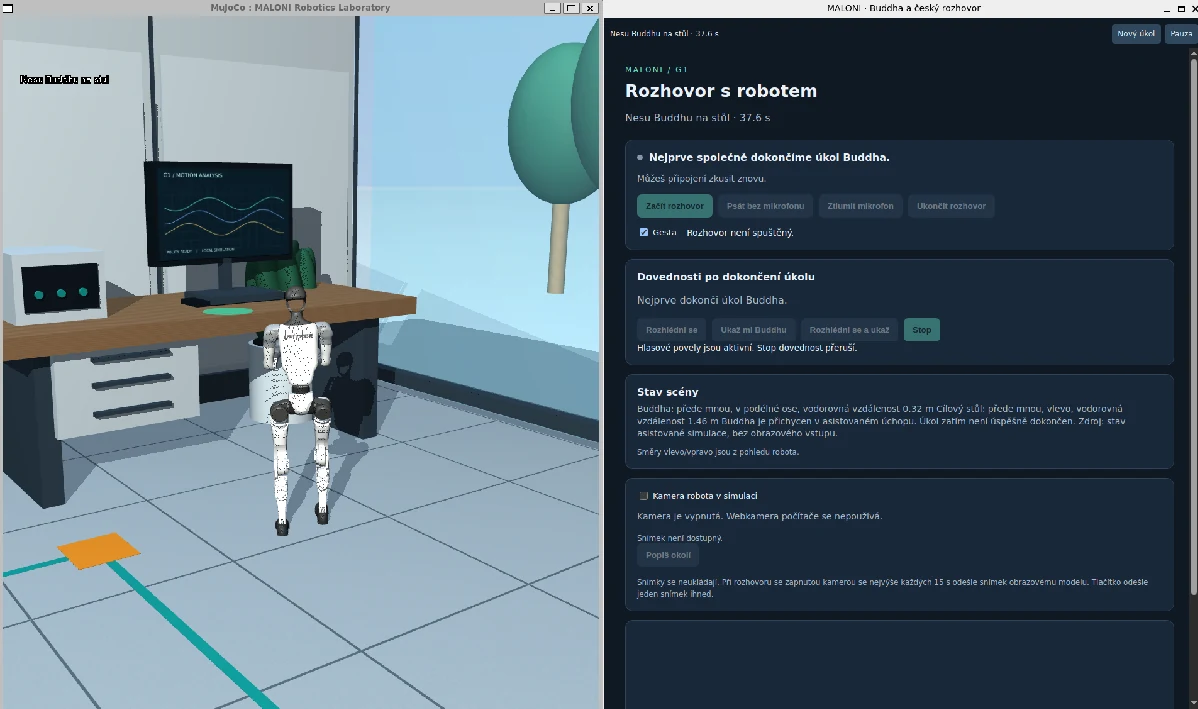Click text Směry vlevo/vpravo jsou z pohledu robota
This screenshot has height=709, width=1198.
[717, 452]
